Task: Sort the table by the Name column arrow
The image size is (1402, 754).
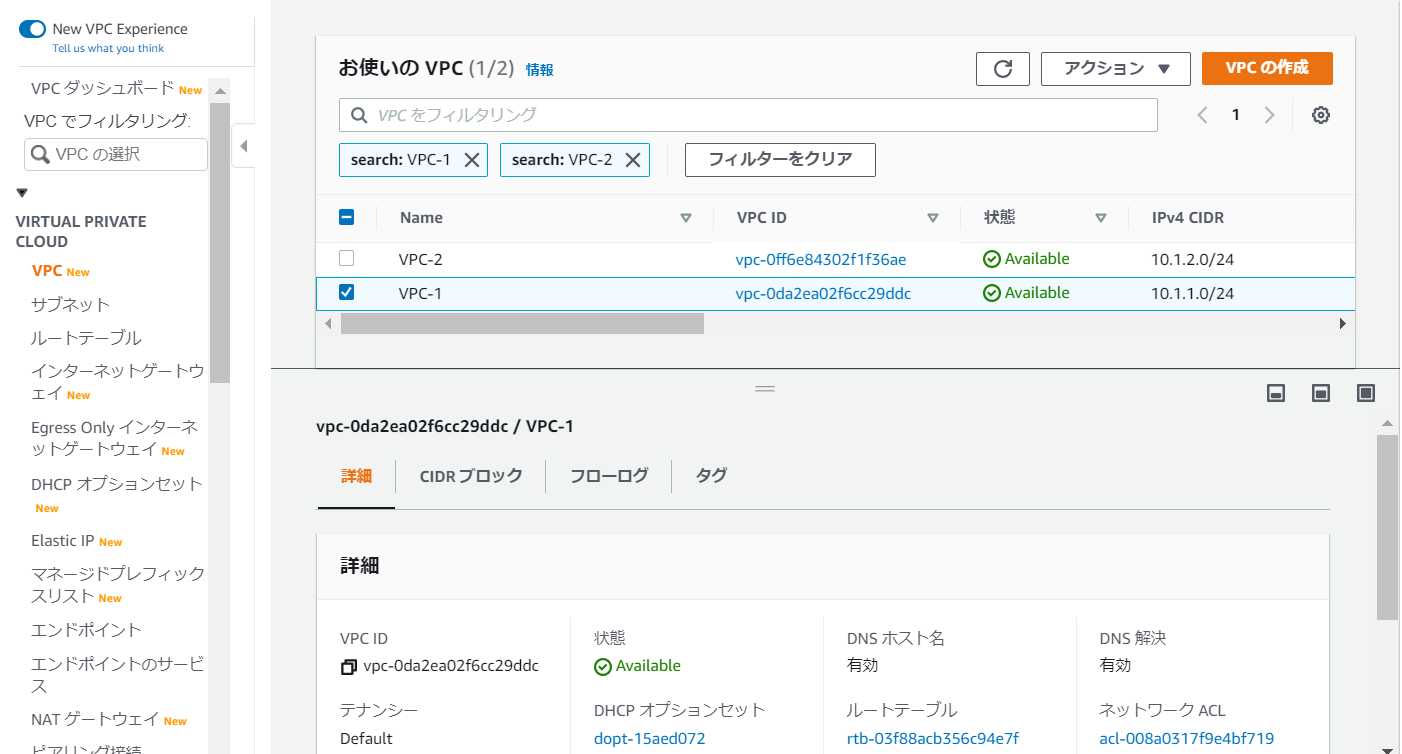Action: [686, 218]
